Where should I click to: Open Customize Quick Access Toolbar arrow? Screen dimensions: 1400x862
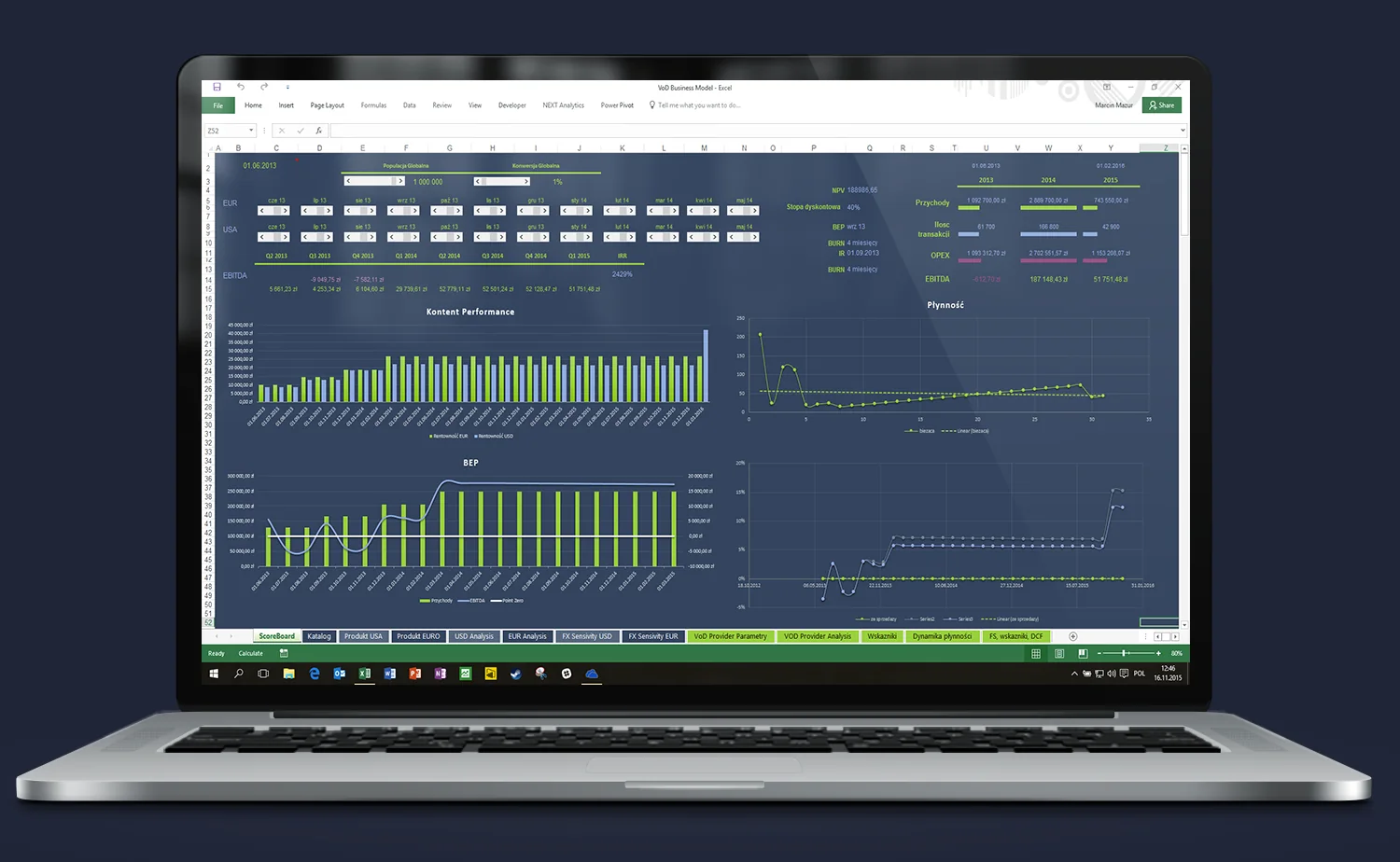[x=287, y=87]
